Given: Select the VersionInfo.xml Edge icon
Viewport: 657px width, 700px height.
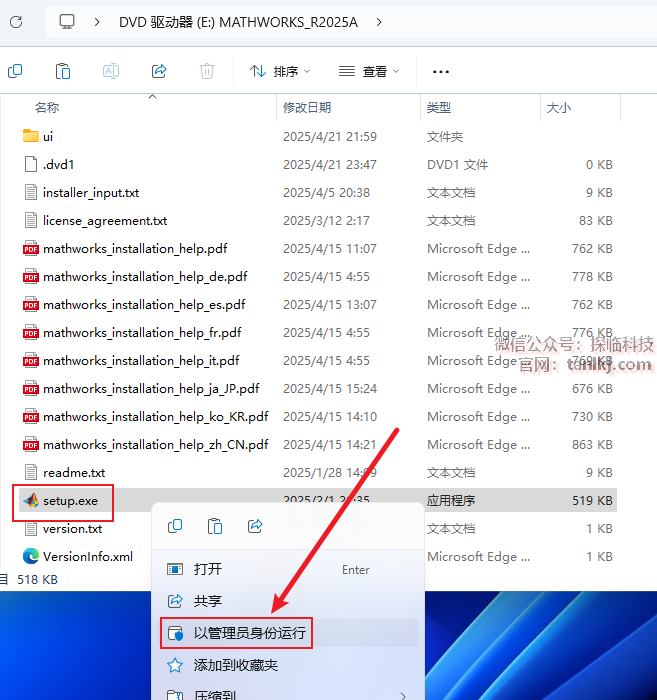Looking at the screenshot, I should point(31,556).
